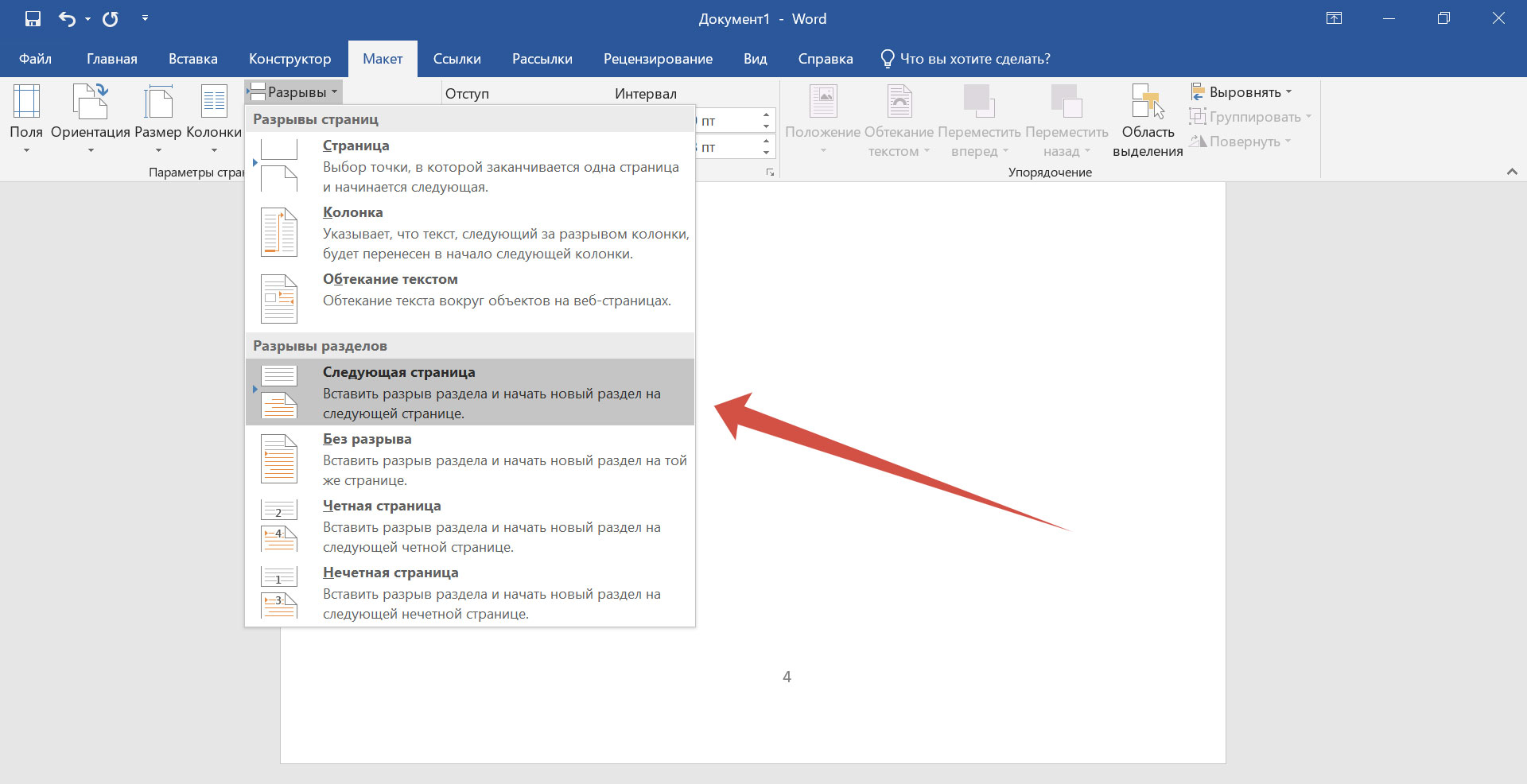The image size is (1527, 784).
Task: Restore down the Word window
Action: click(1443, 18)
